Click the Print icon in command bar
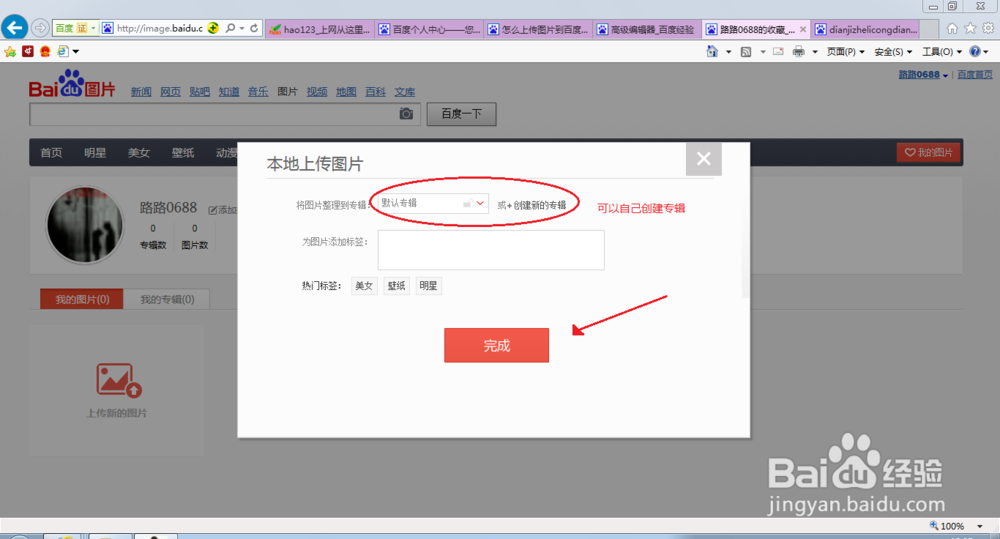 pyautogui.click(x=798, y=52)
